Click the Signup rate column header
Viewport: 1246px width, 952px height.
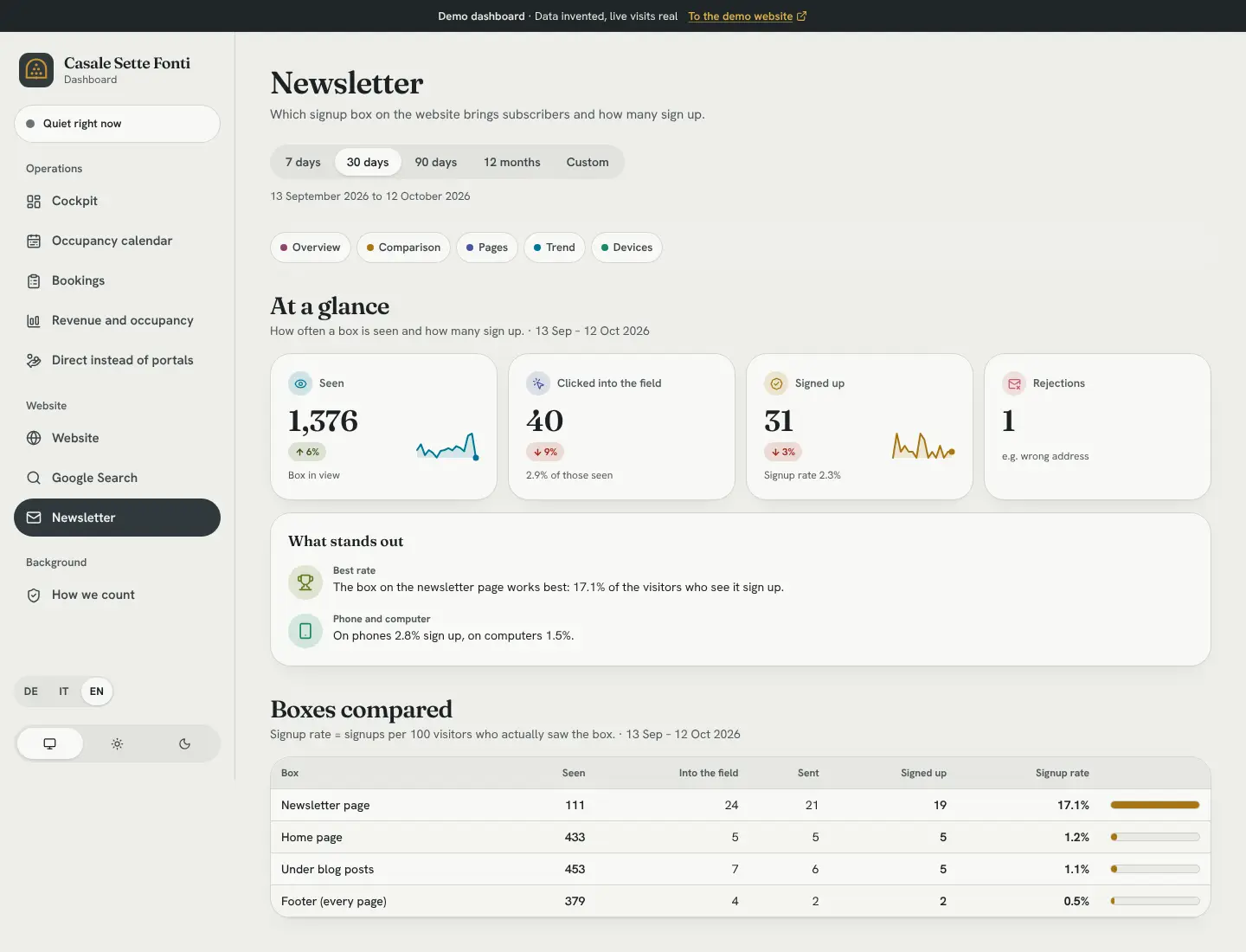pyautogui.click(x=1063, y=773)
